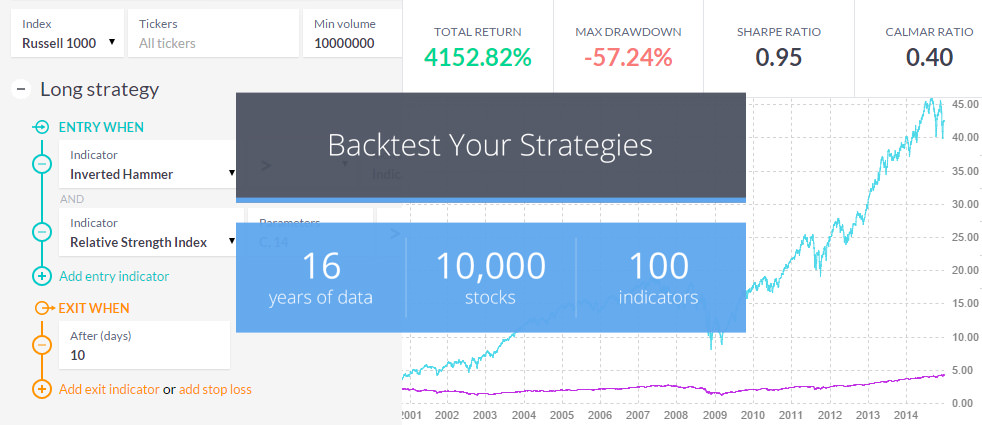Click the Exit When arrow icon

pyautogui.click(x=41, y=308)
